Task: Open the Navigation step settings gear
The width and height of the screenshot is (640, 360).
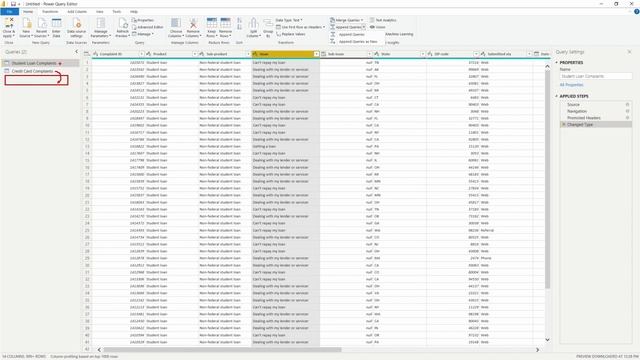Action: tap(627, 111)
